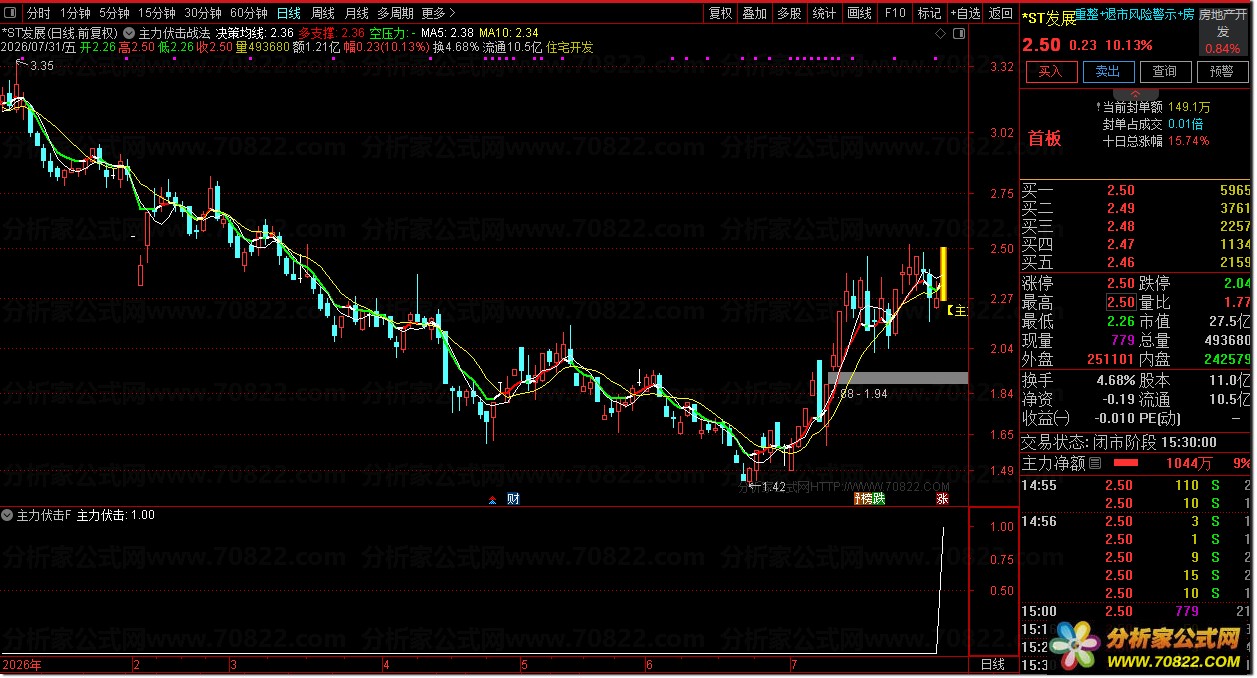Click the 叠加 overlay button
Viewport: 1257px width, 678px height.
point(755,13)
